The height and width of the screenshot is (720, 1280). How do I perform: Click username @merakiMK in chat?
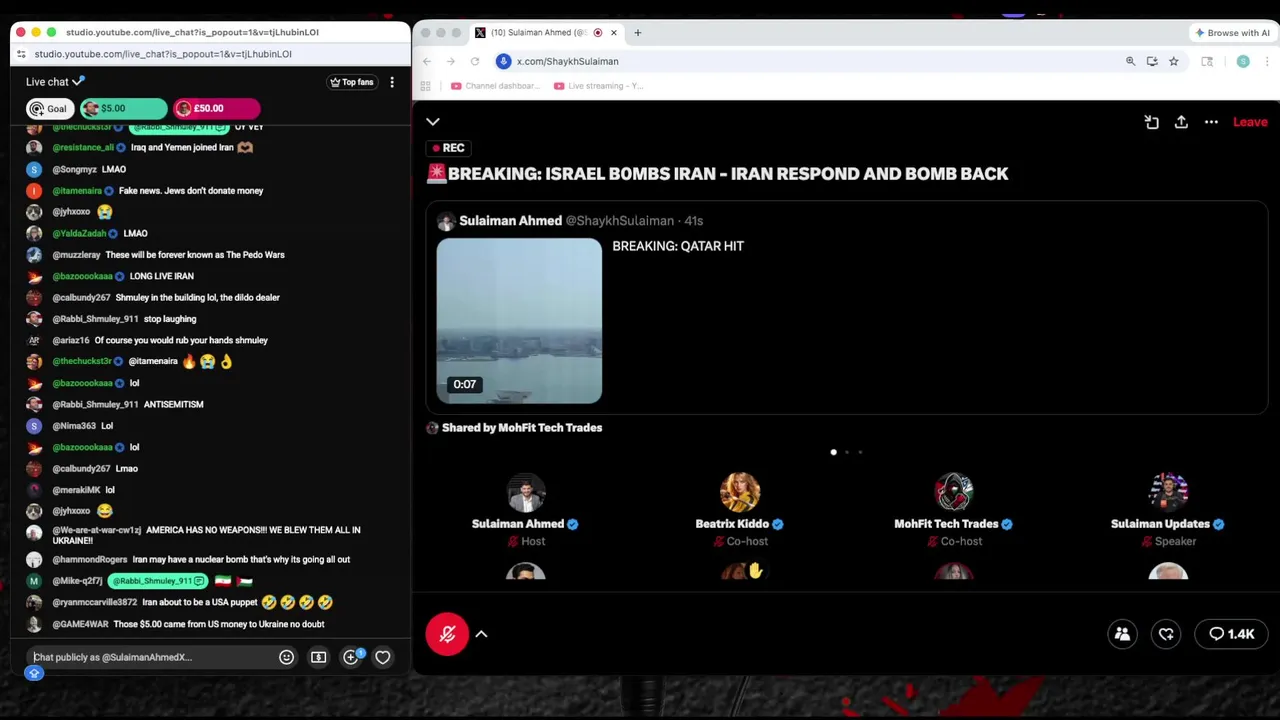76,490
